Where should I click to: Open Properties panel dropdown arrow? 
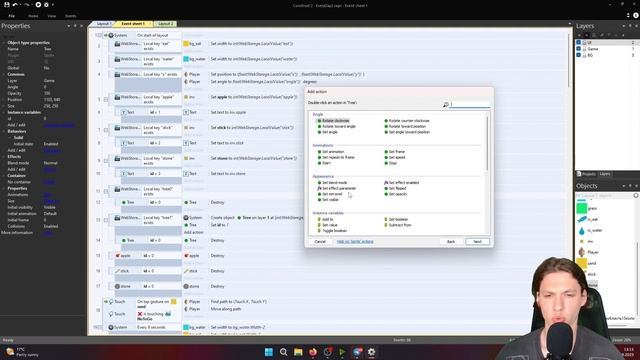tap(69, 26)
